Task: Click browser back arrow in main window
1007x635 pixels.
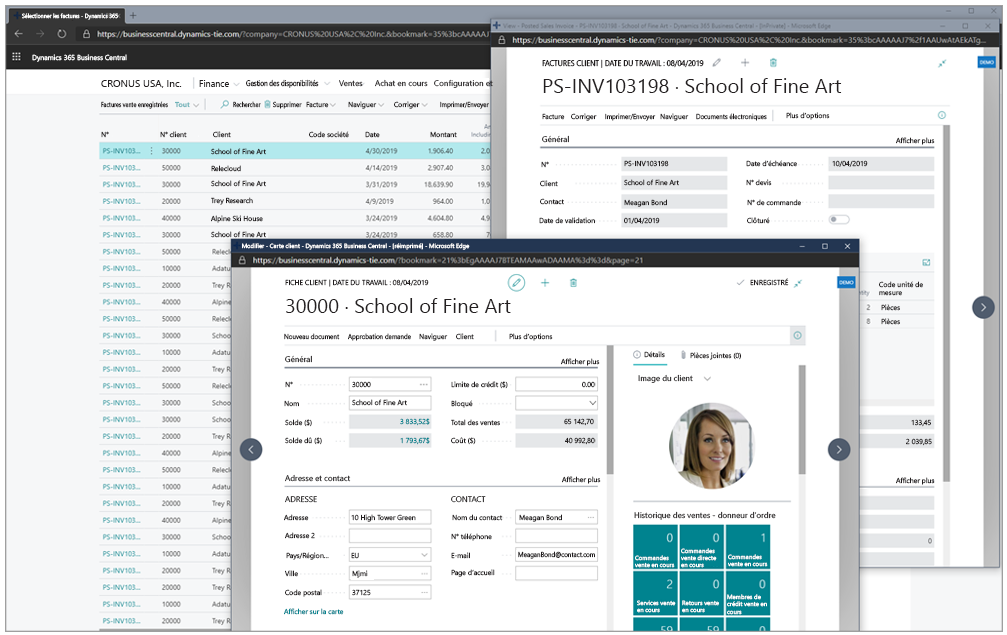Action: [19, 34]
